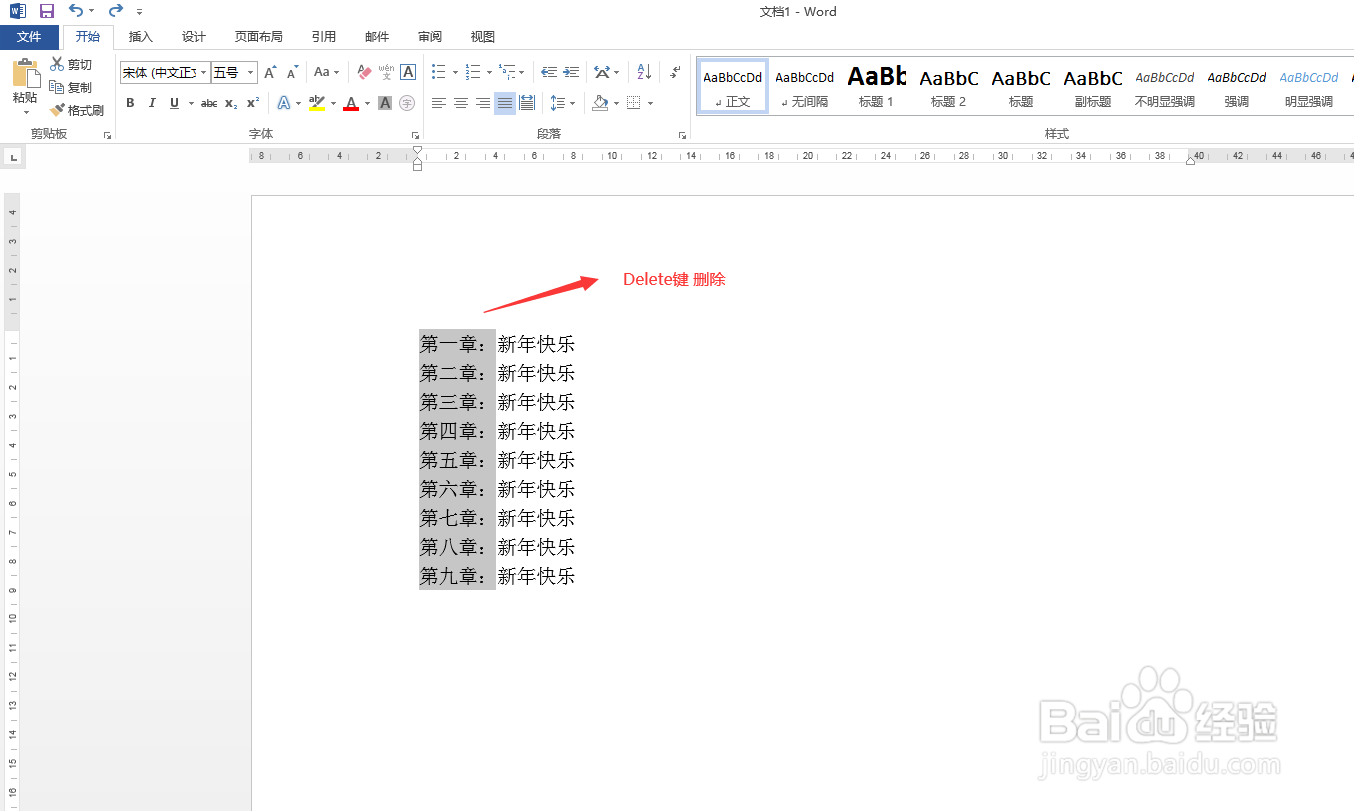
Task: Click the Show paragraph marks icon
Action: [675, 72]
